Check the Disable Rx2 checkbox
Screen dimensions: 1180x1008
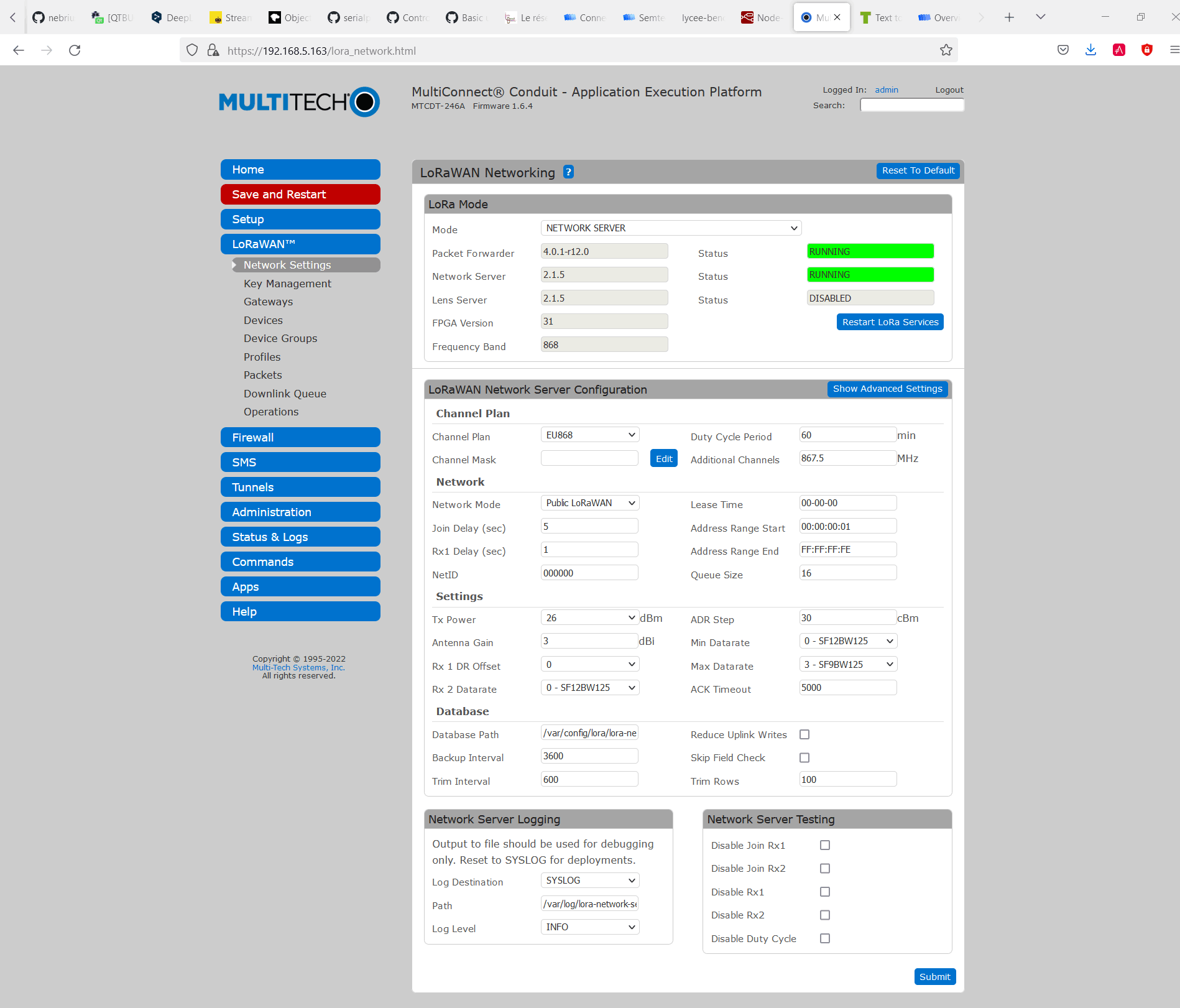[x=825, y=915]
